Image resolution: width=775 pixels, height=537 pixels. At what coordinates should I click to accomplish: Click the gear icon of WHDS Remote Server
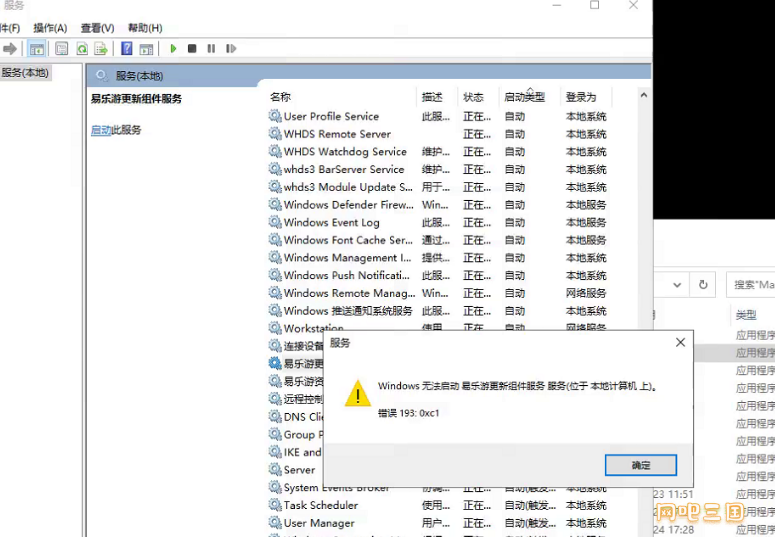click(x=275, y=134)
